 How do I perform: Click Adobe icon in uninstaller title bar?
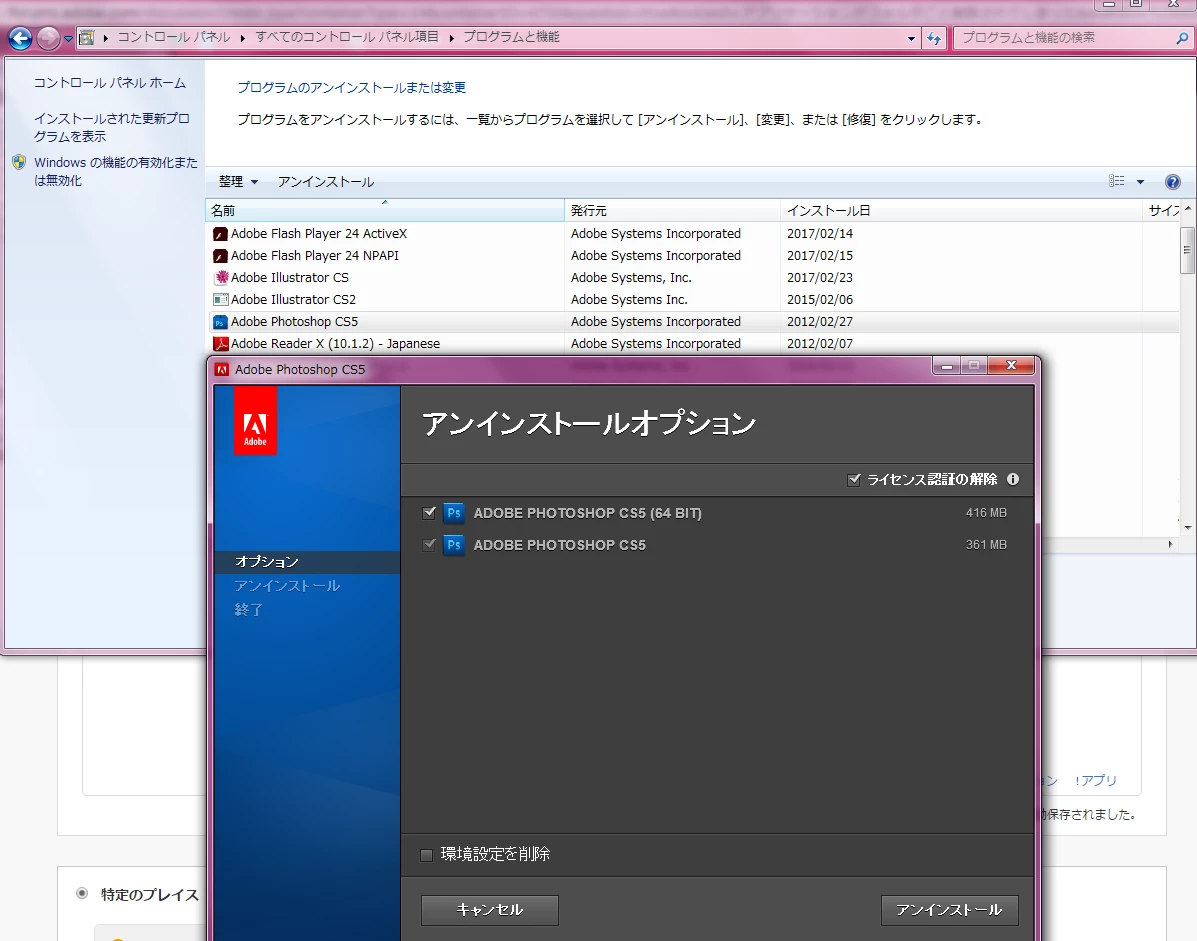[222, 369]
